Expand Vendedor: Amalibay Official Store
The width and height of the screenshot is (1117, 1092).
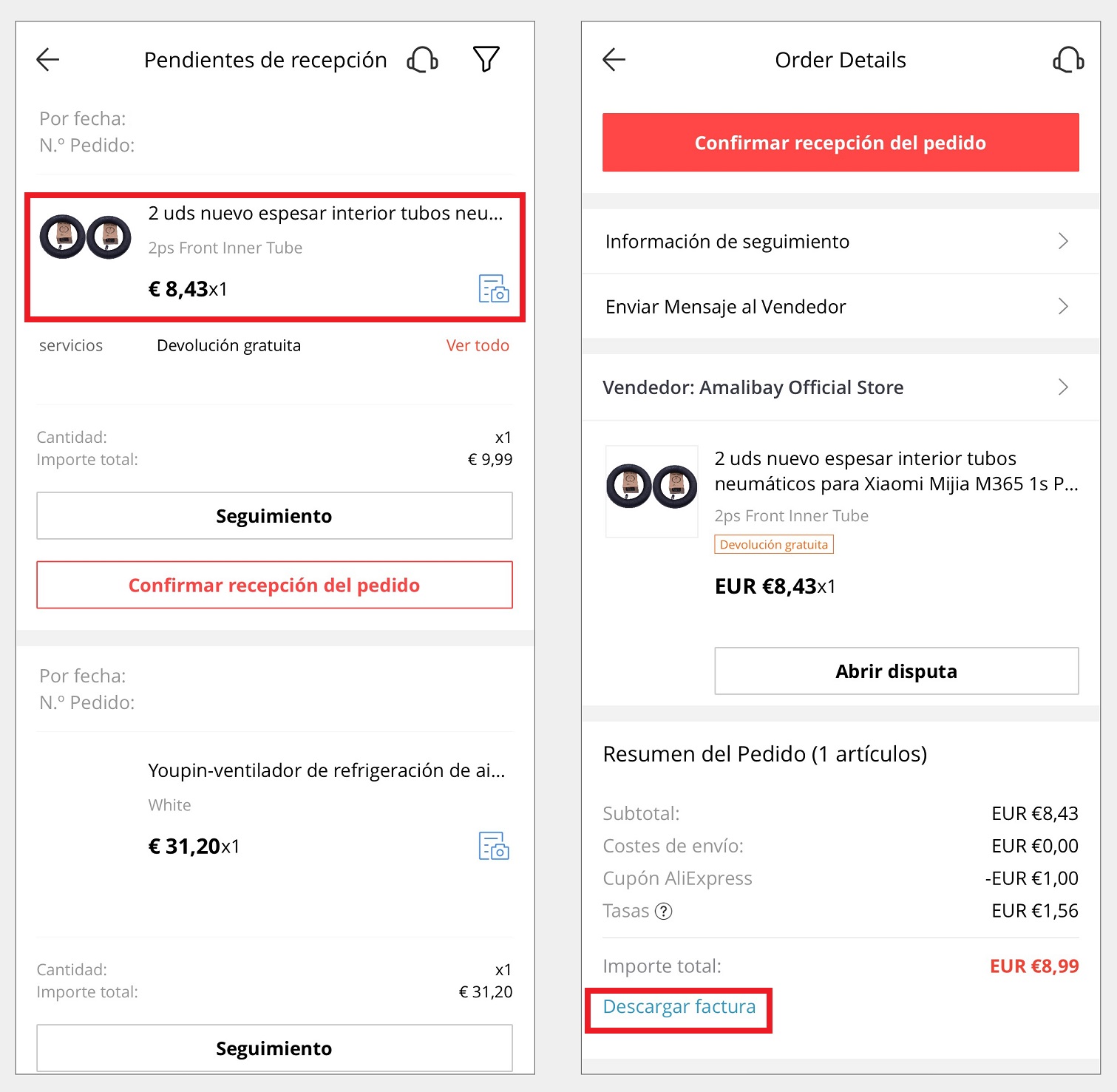click(x=840, y=387)
